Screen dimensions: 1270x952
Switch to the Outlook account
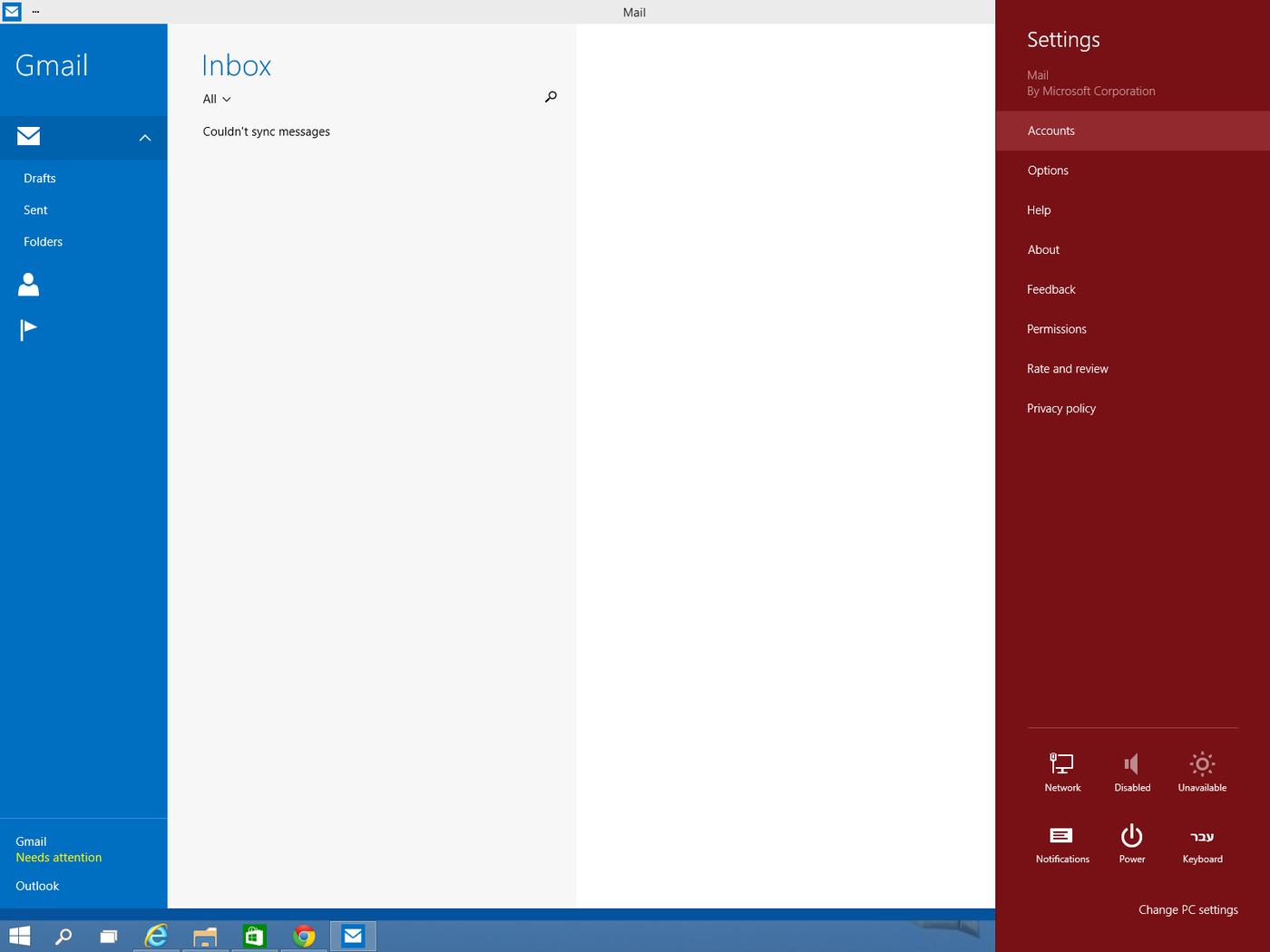pos(37,886)
